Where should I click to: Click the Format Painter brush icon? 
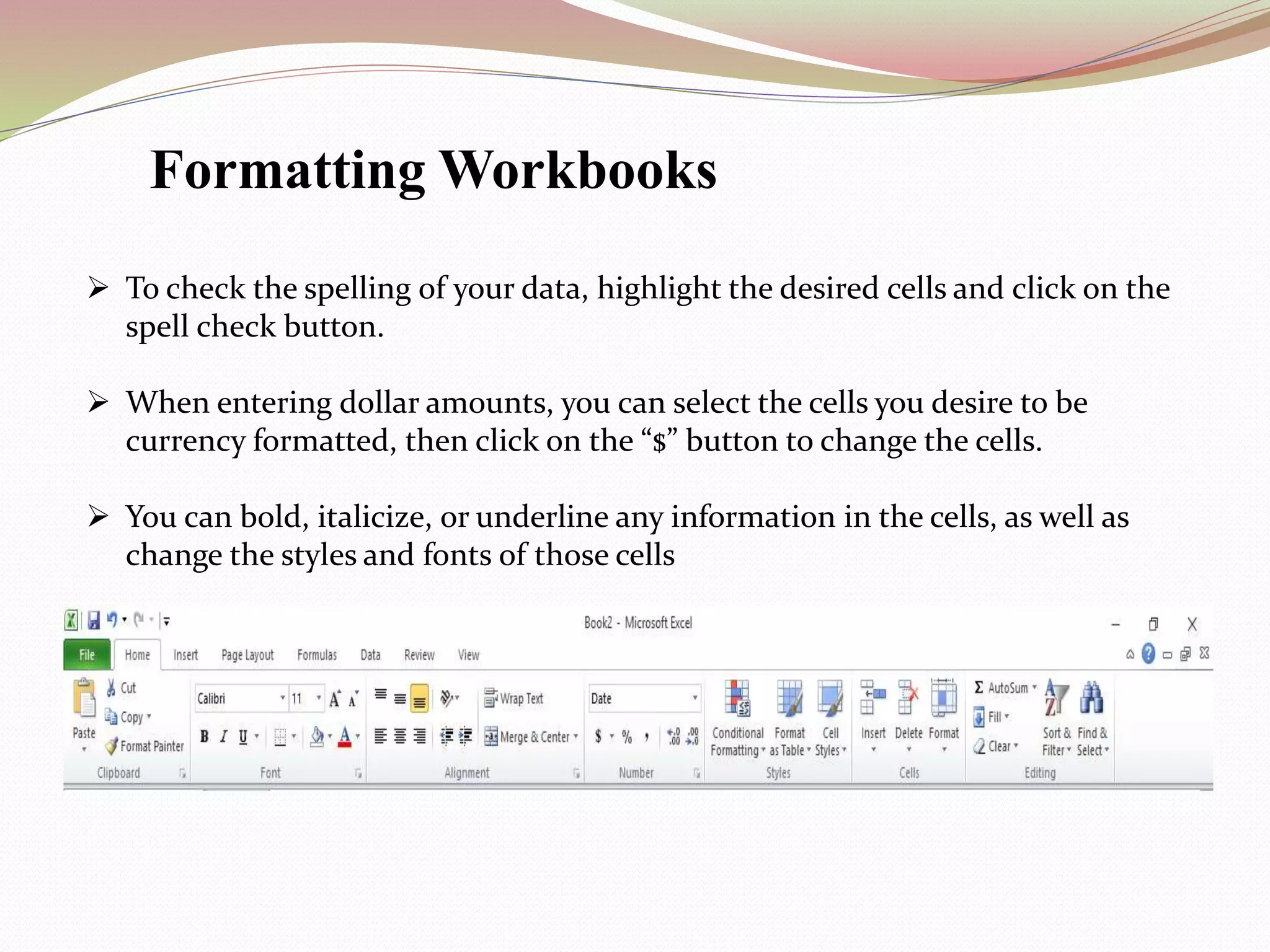pos(112,746)
